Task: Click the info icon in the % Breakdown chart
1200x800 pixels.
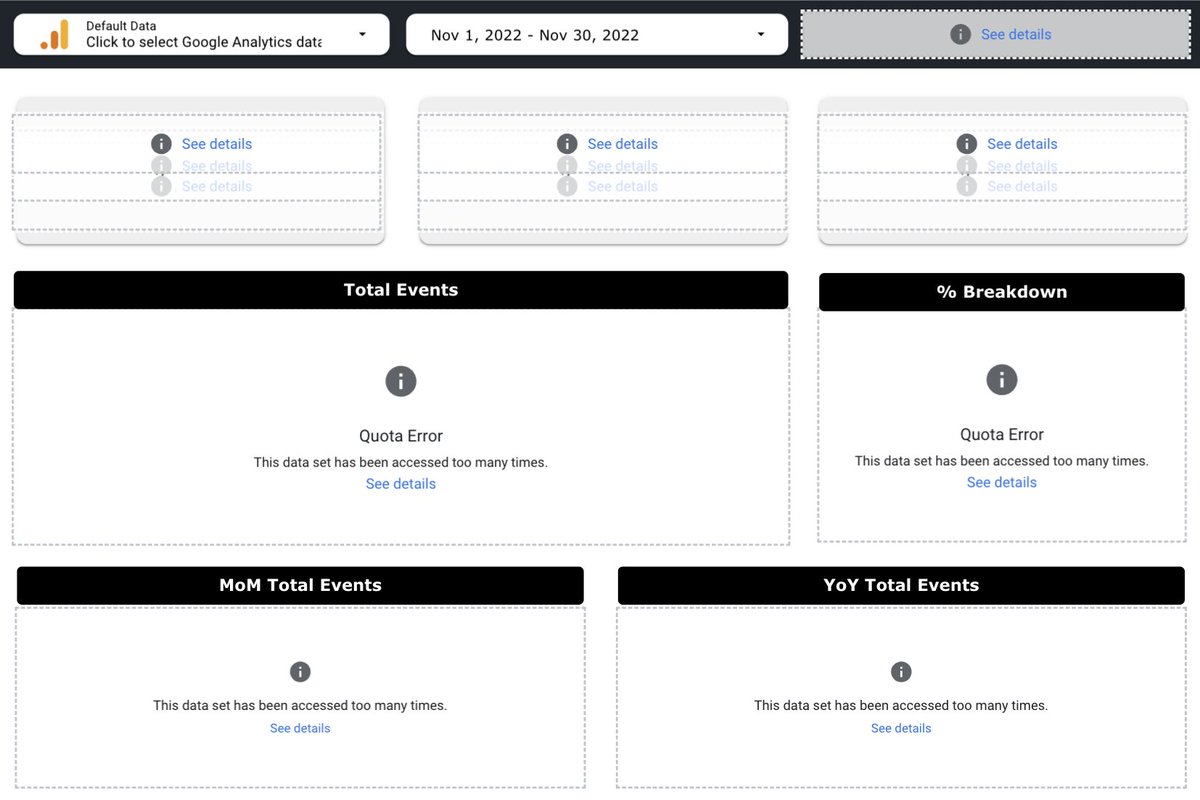Action: [1002, 380]
